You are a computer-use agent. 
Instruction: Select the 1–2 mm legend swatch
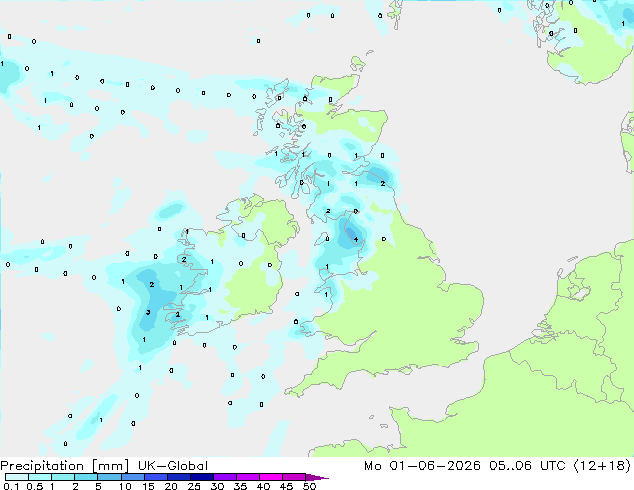pos(63,477)
